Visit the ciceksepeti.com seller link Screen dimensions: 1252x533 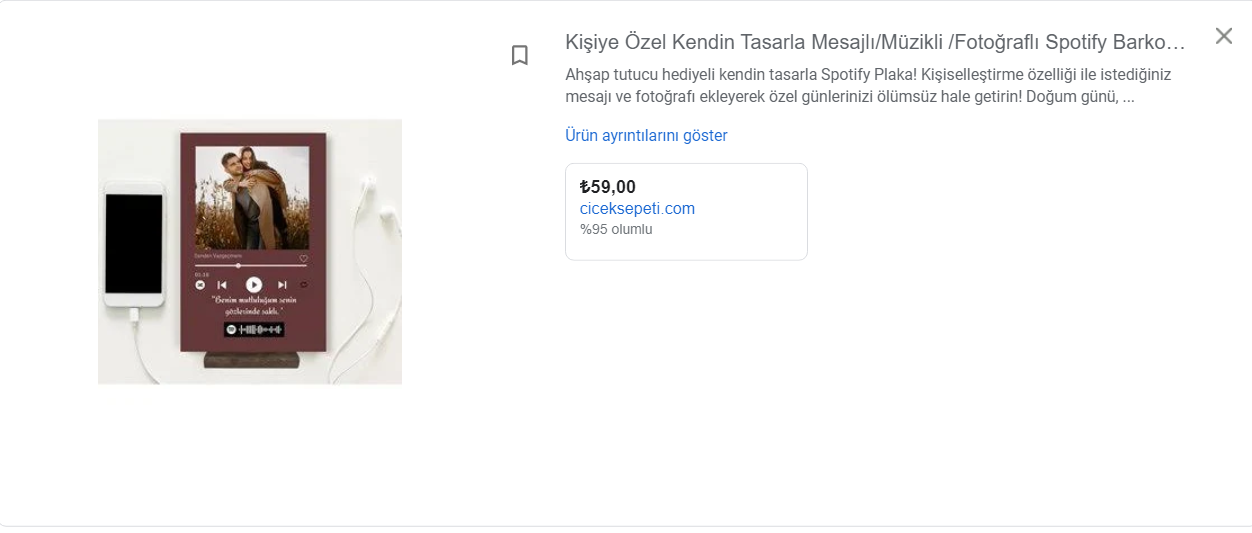(x=637, y=208)
